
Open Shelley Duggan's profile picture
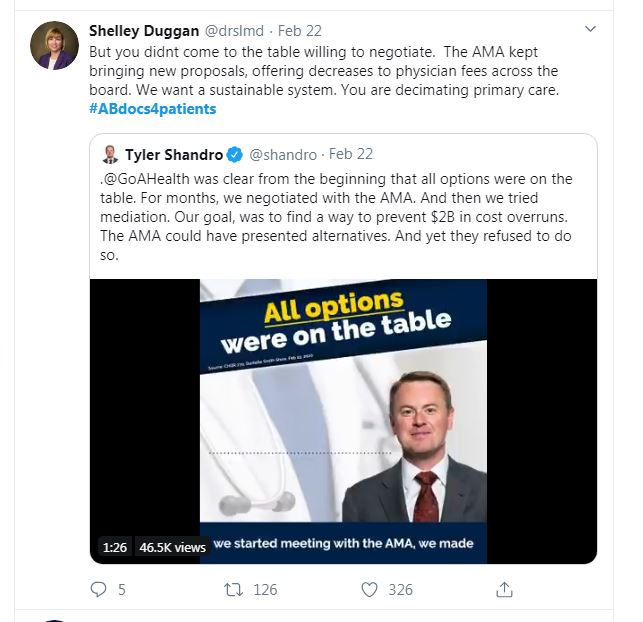click(55, 45)
